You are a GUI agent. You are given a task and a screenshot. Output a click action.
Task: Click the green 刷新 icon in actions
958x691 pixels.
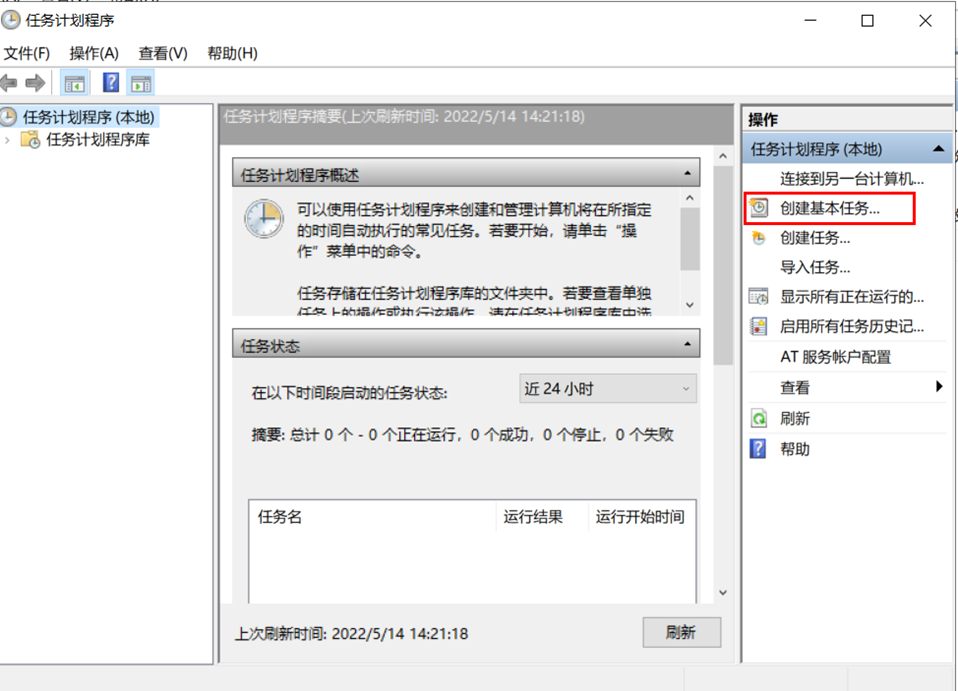click(758, 419)
